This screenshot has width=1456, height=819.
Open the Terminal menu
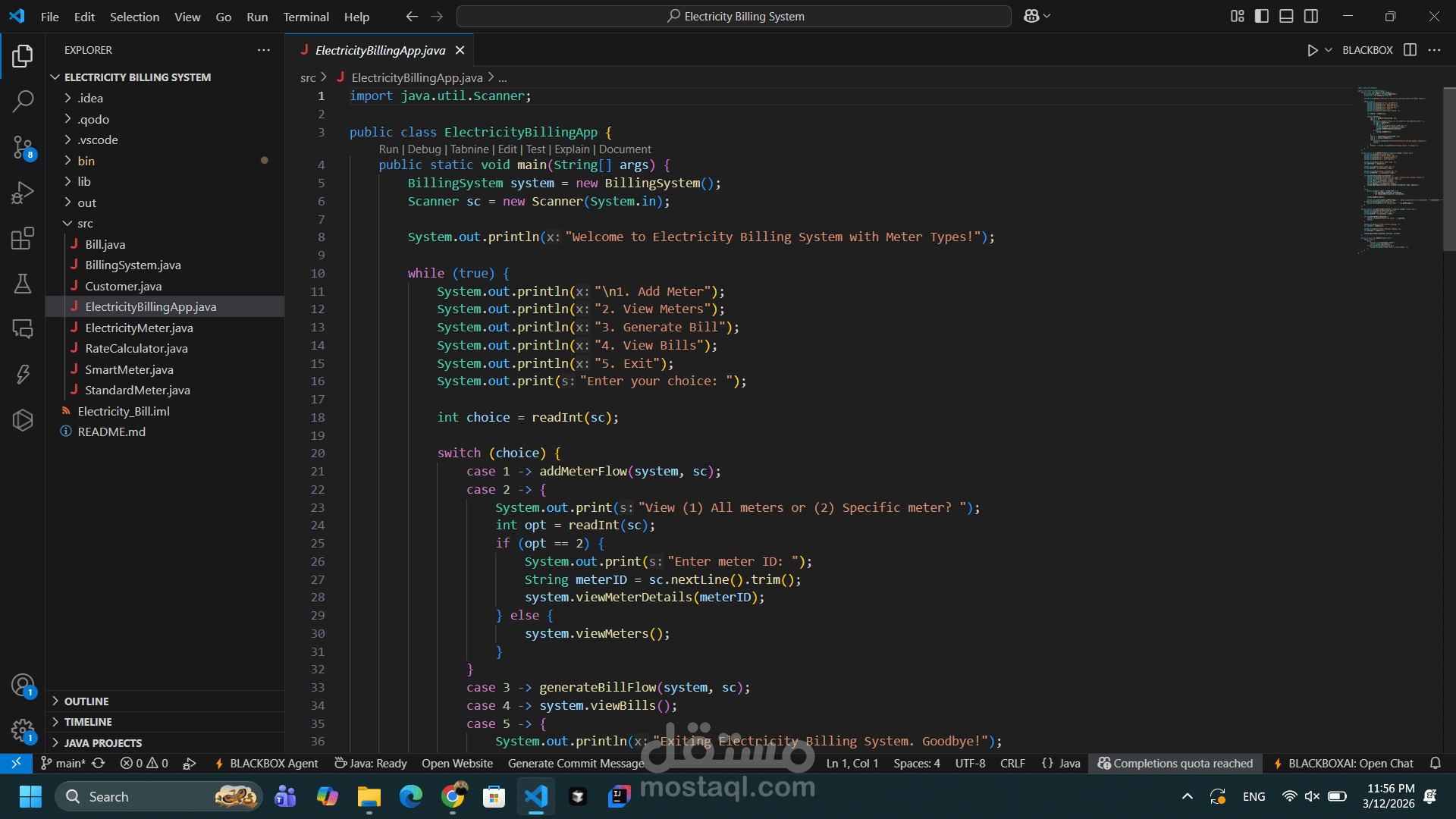306,17
